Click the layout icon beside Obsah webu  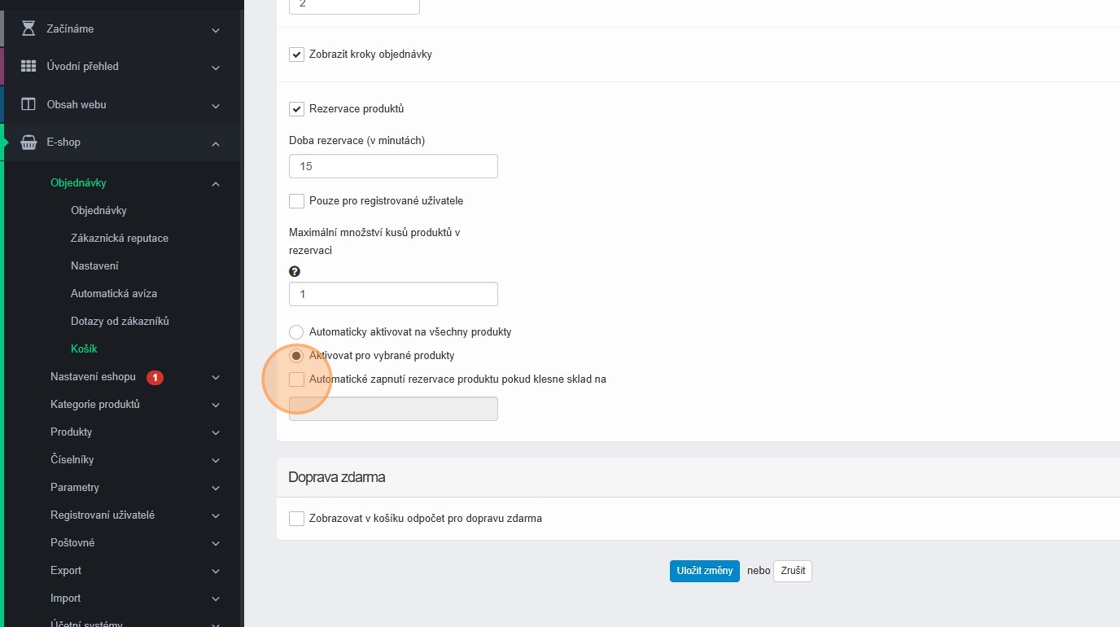[x=28, y=104]
